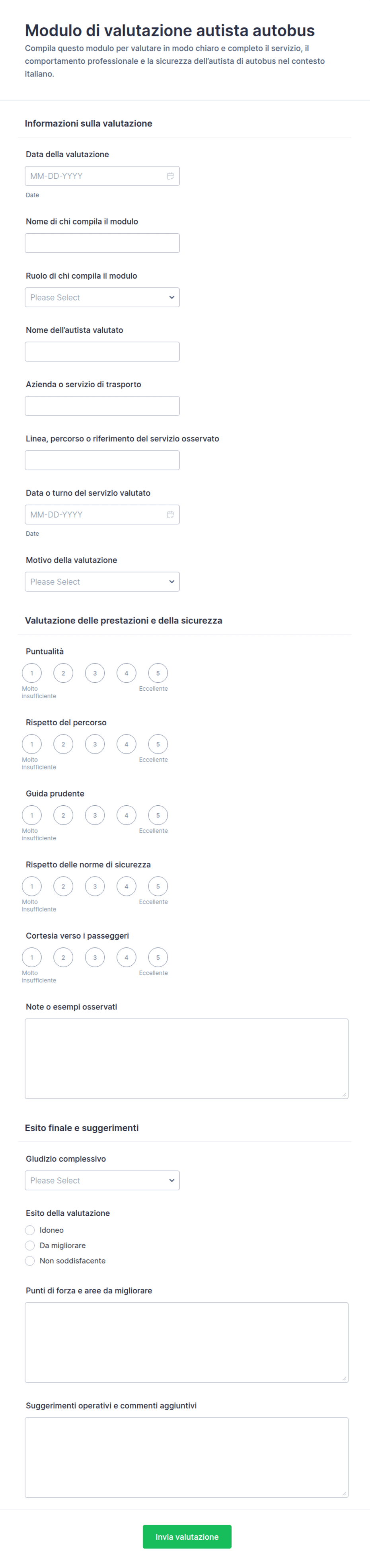This screenshot has width=370, height=1568.
Task: Click Azienda o servizio di trasporto input
Action: 102,405
